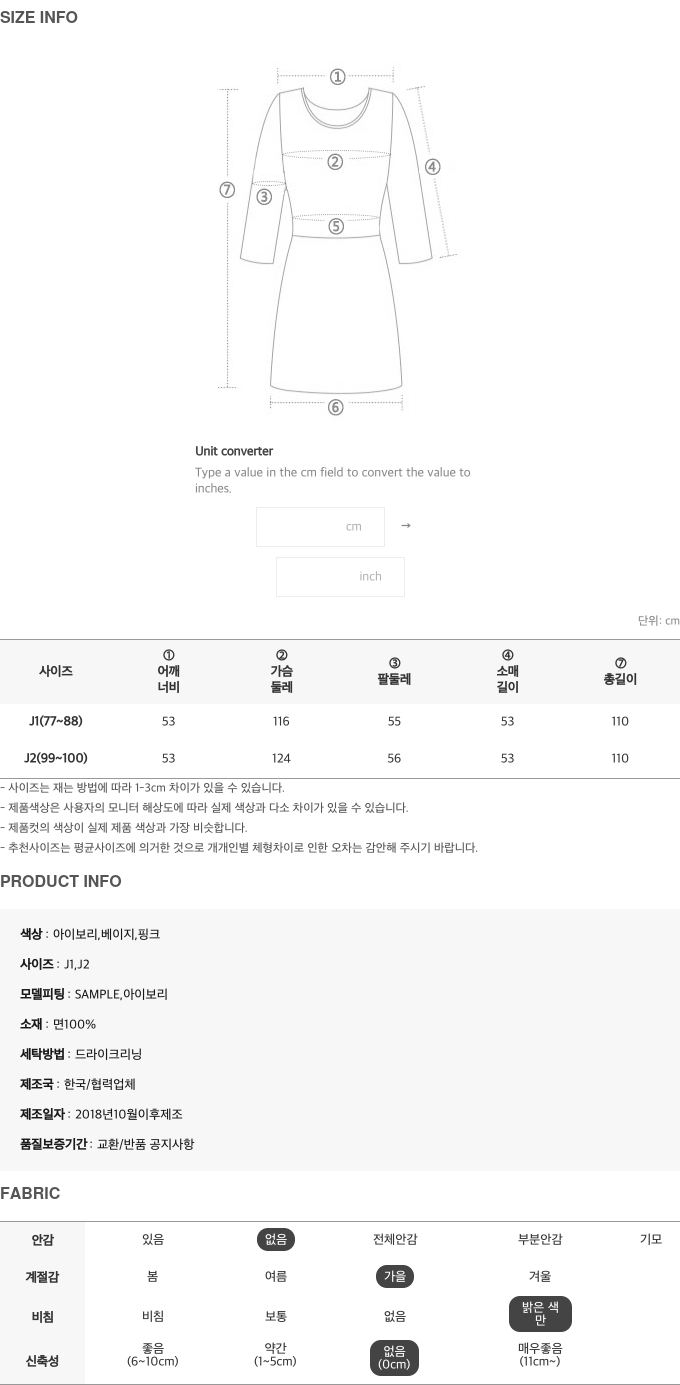Select the highlighted 없음 option in 안감 row
680x1385 pixels.
(x=276, y=1240)
